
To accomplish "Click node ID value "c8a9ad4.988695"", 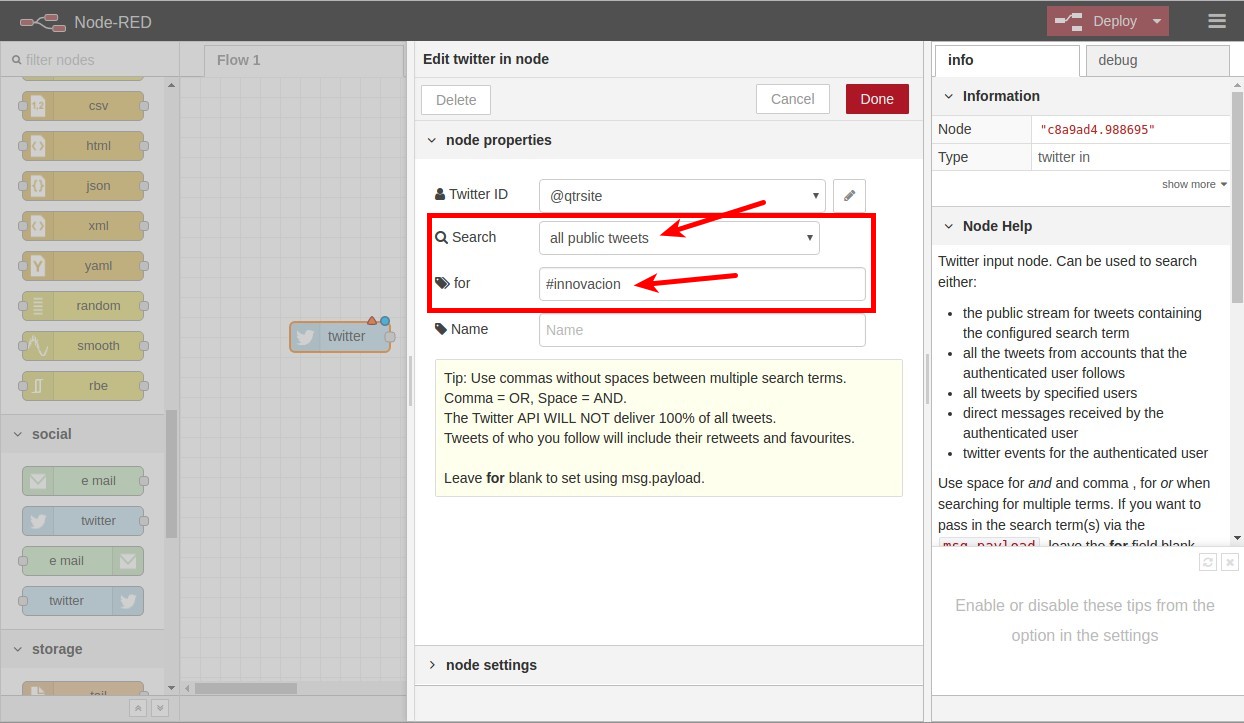I will click(x=1097, y=130).
